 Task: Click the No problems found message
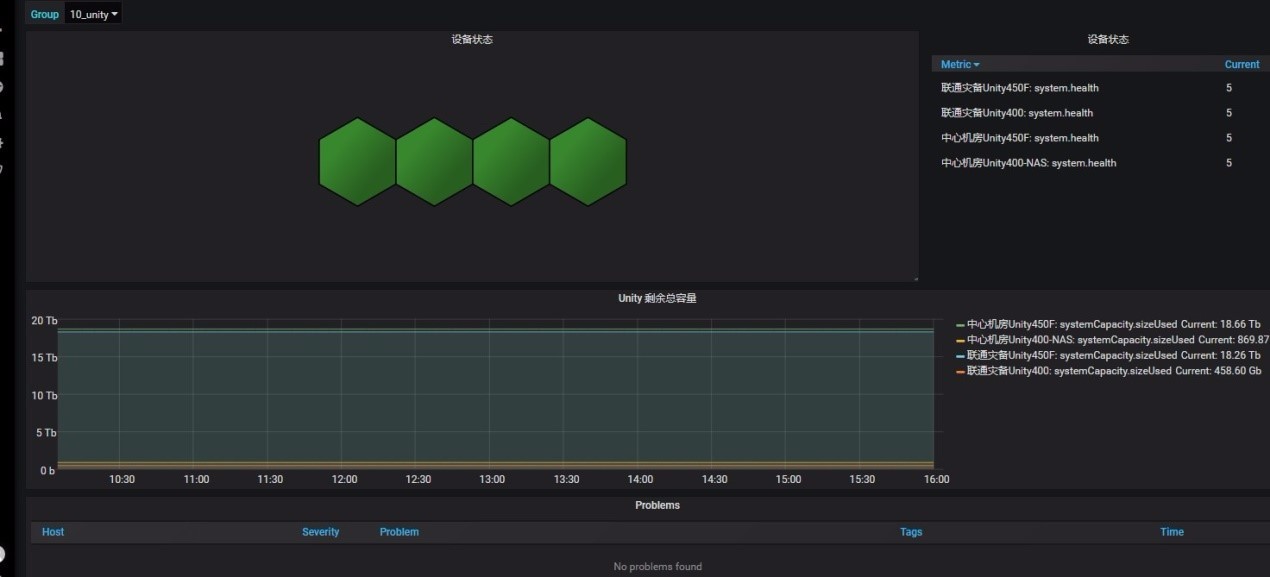coord(657,567)
